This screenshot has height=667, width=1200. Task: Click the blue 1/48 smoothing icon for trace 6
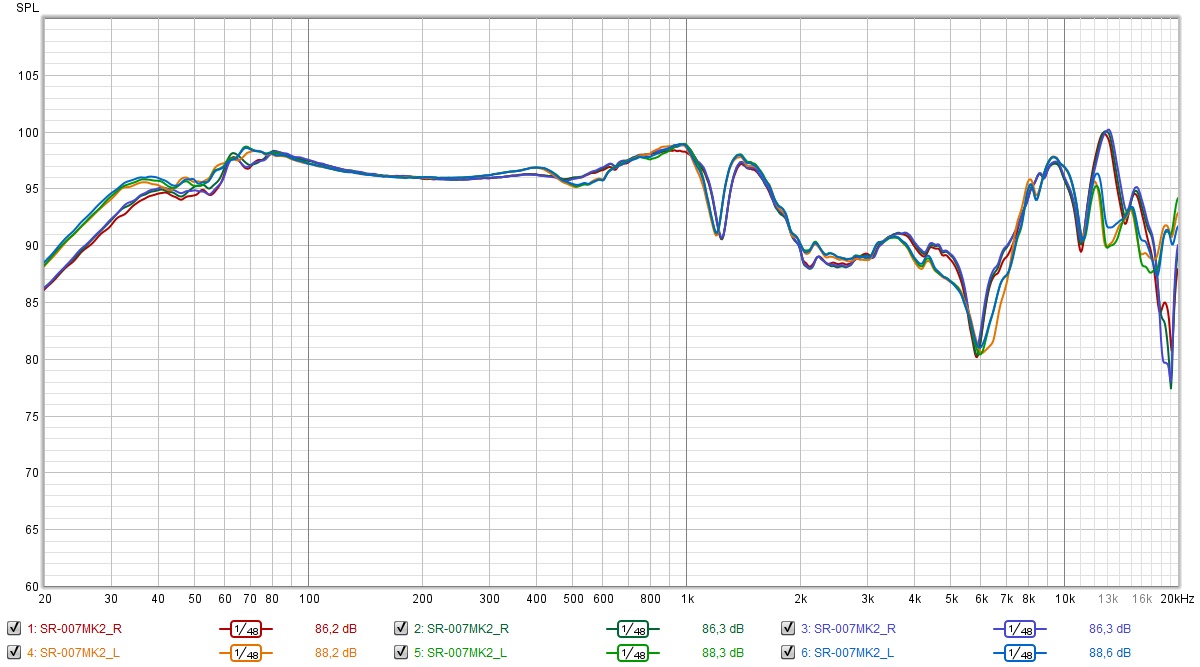point(1019,653)
